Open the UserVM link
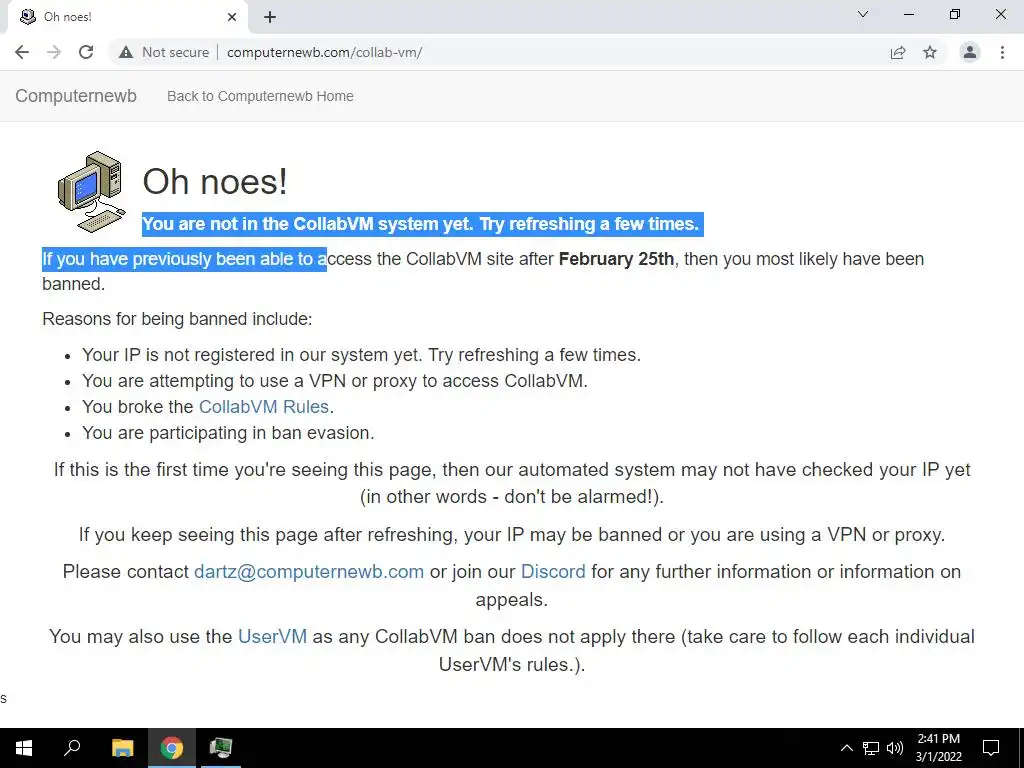1024x768 pixels. tap(272, 636)
